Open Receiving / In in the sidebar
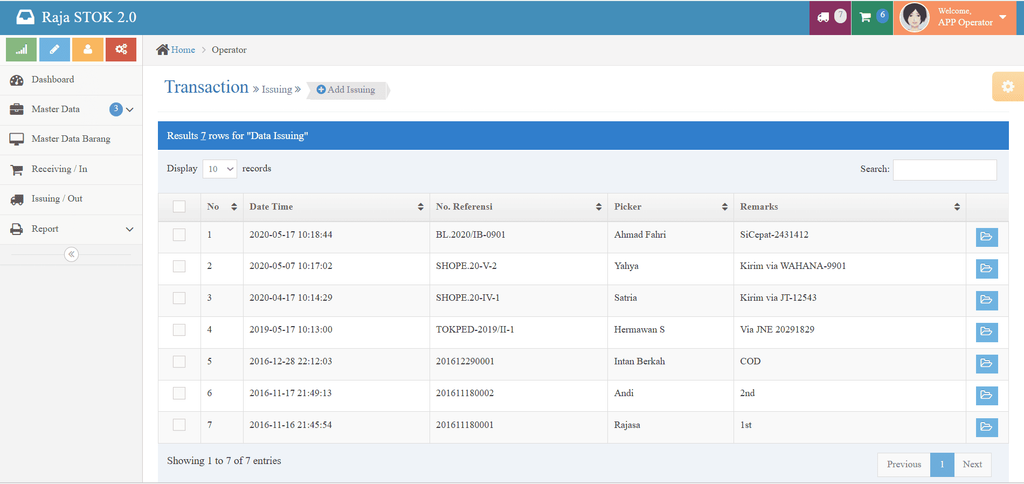The image size is (1024, 484). pos(71,169)
